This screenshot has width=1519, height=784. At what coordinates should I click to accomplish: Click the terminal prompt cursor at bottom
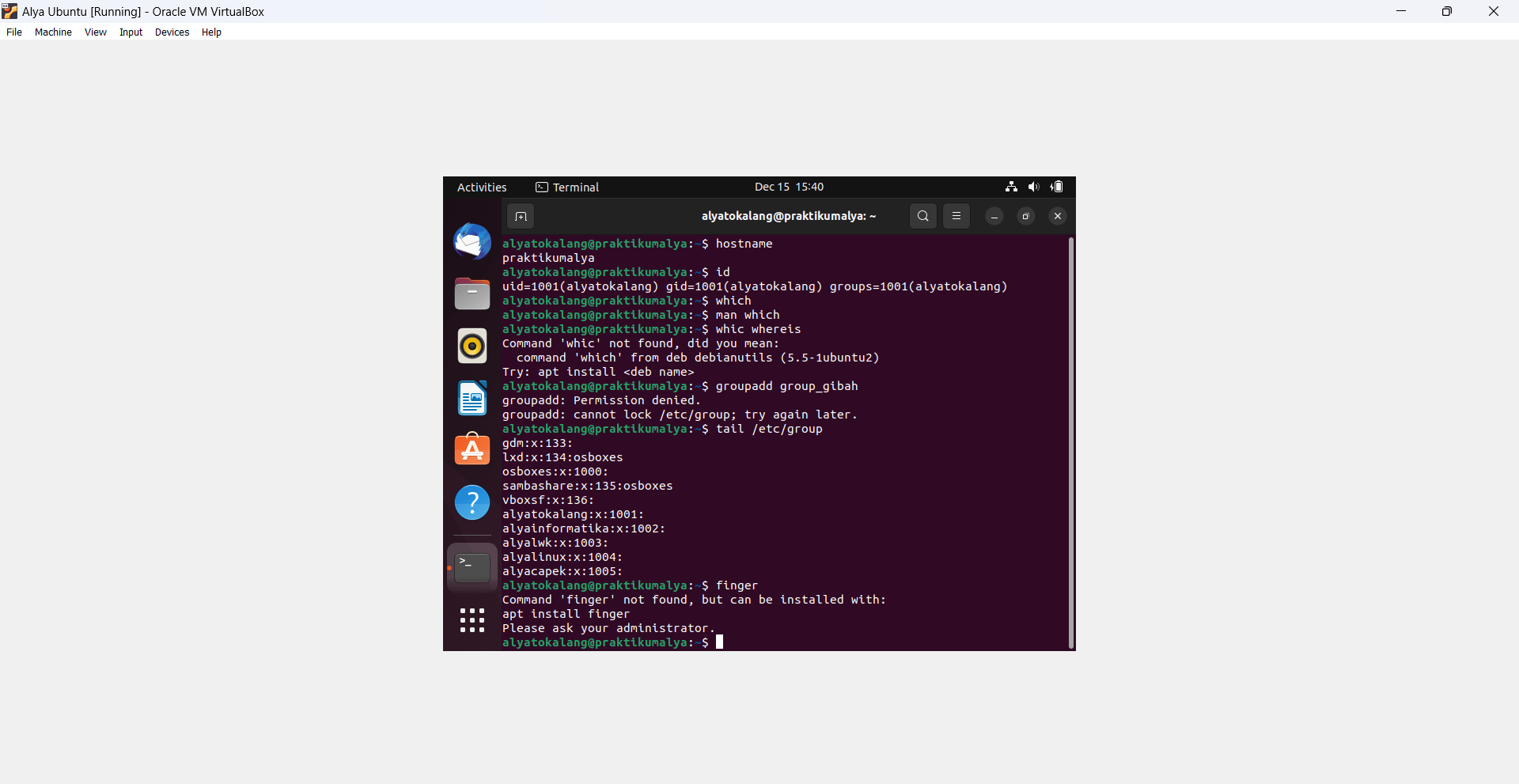720,642
